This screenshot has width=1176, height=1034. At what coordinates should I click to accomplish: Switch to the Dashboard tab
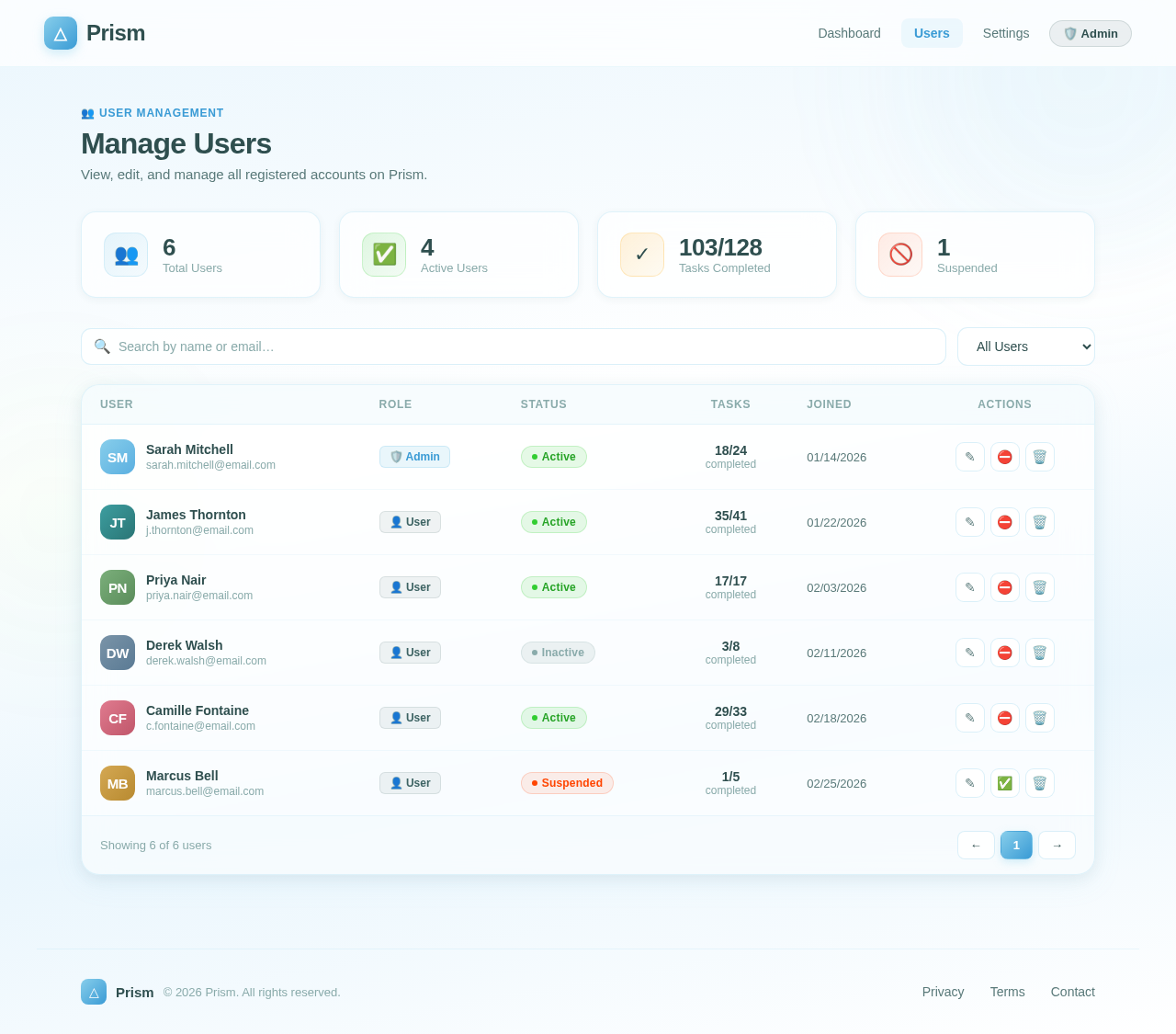click(x=849, y=33)
